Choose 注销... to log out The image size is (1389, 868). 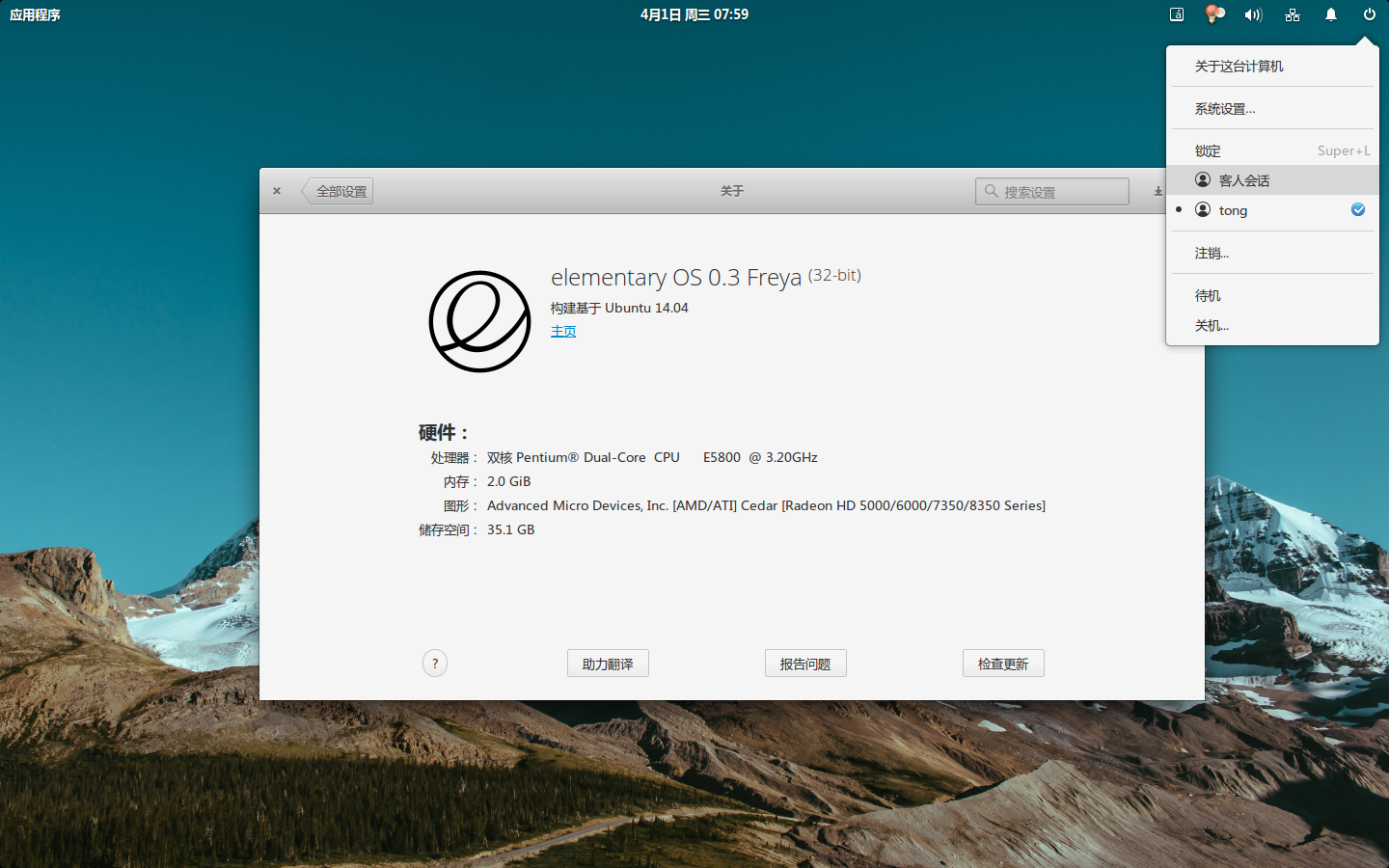click(1272, 253)
